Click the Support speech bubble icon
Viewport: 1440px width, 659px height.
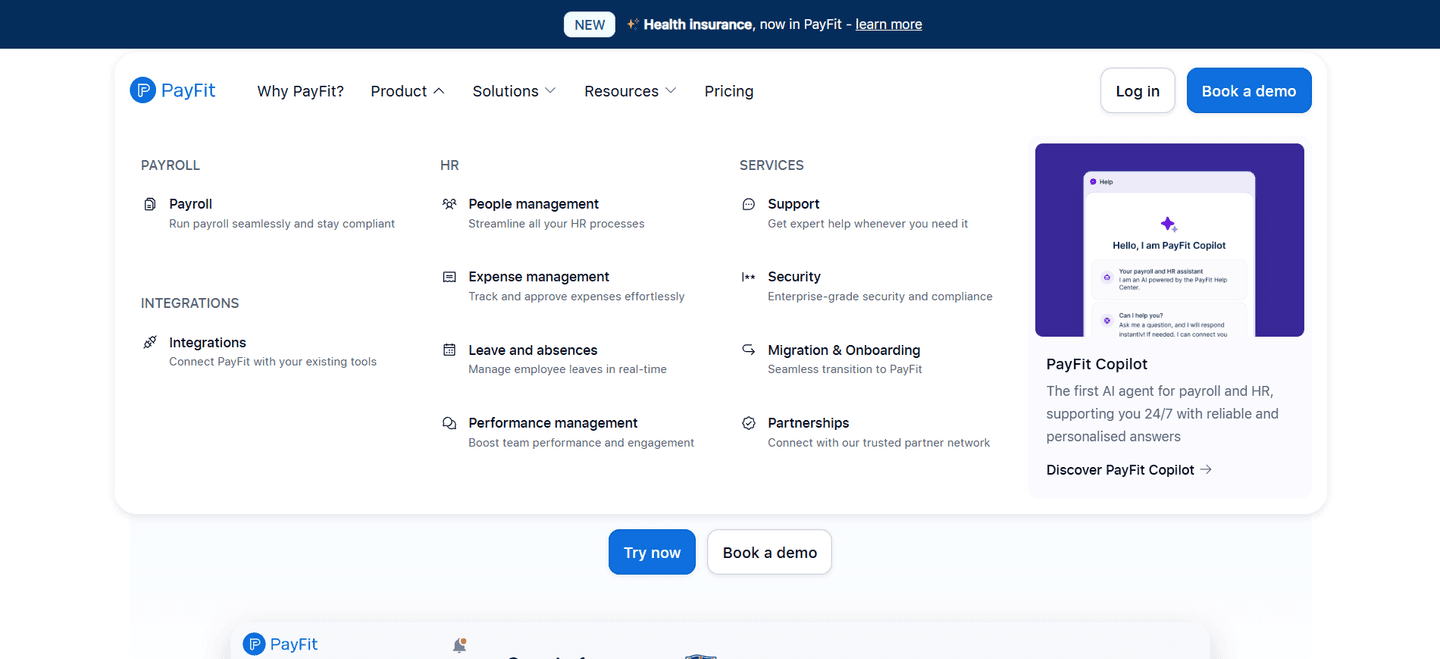pos(748,204)
